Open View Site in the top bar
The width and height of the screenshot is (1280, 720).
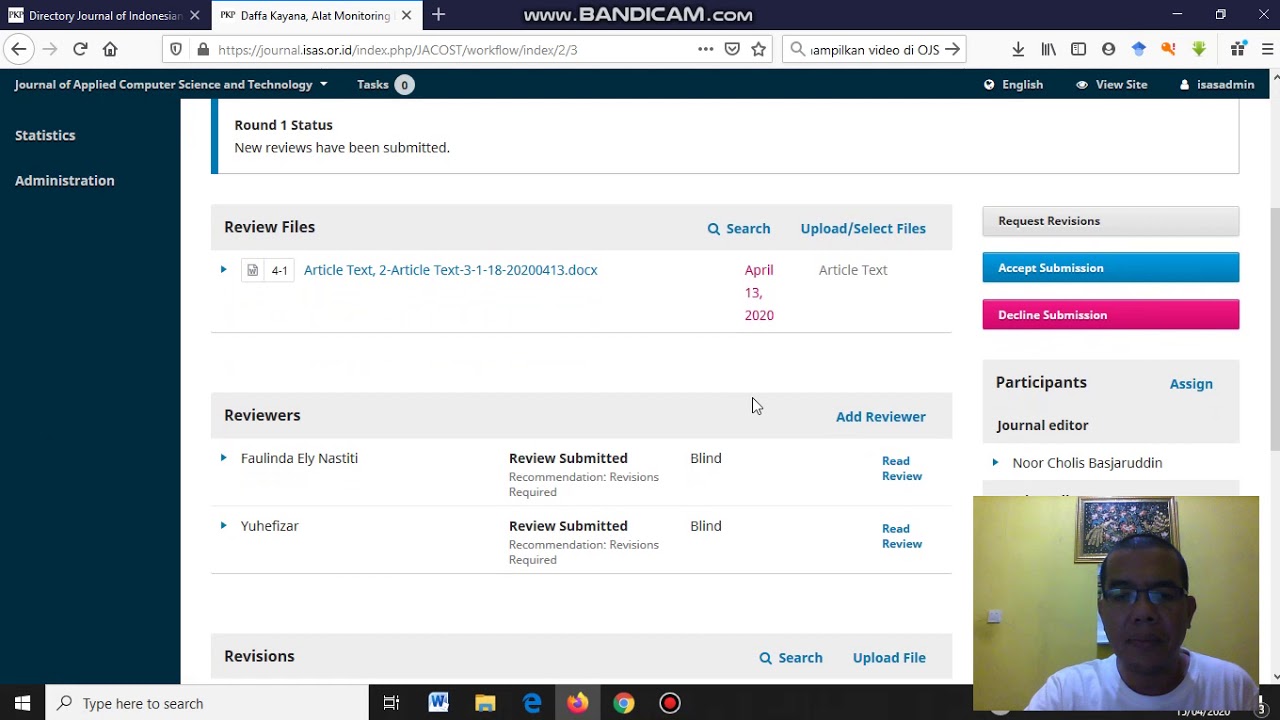click(x=1111, y=84)
